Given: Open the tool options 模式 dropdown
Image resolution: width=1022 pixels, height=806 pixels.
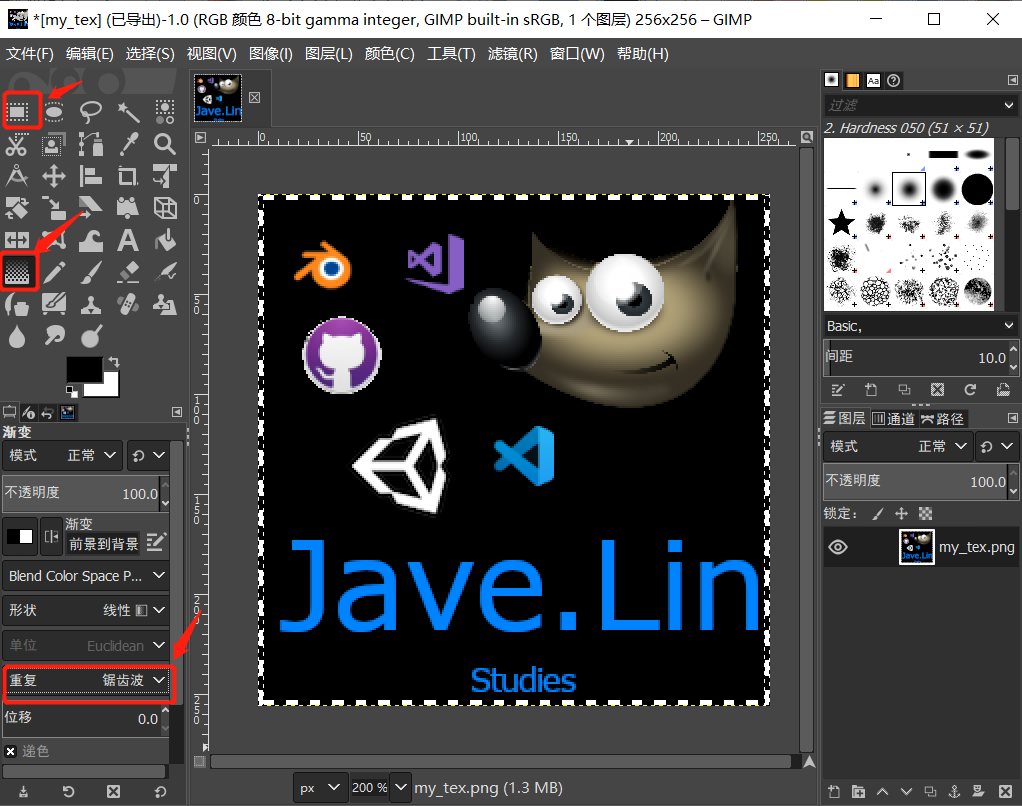Looking at the screenshot, I should point(62,455).
